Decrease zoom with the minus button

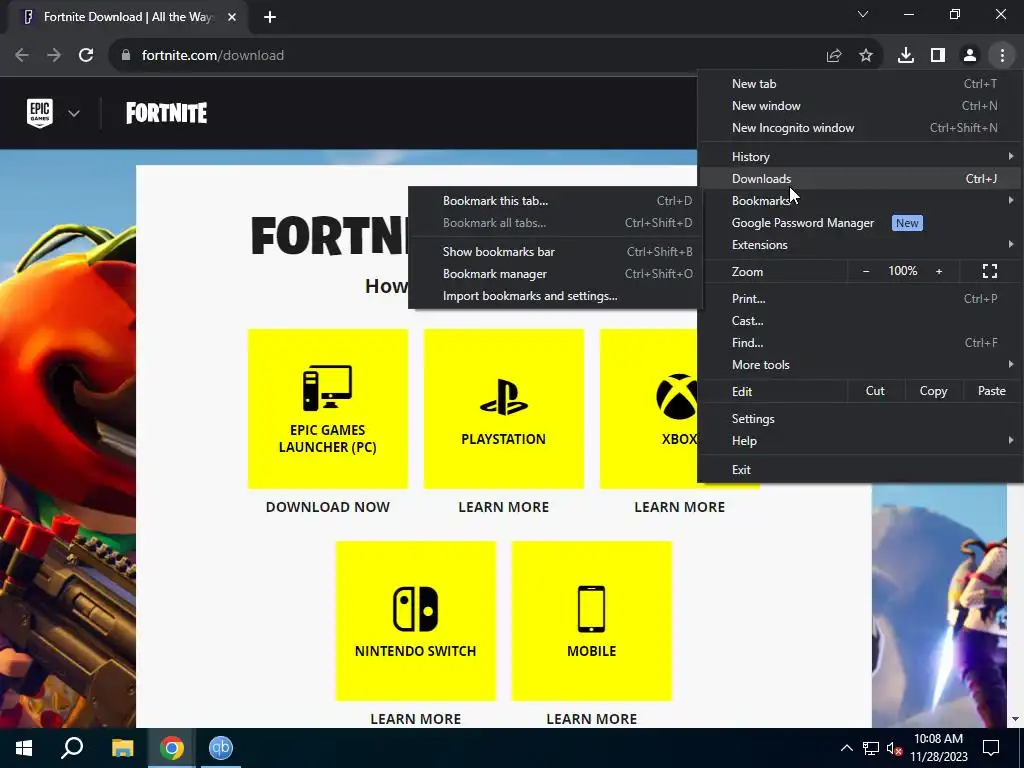pos(866,271)
